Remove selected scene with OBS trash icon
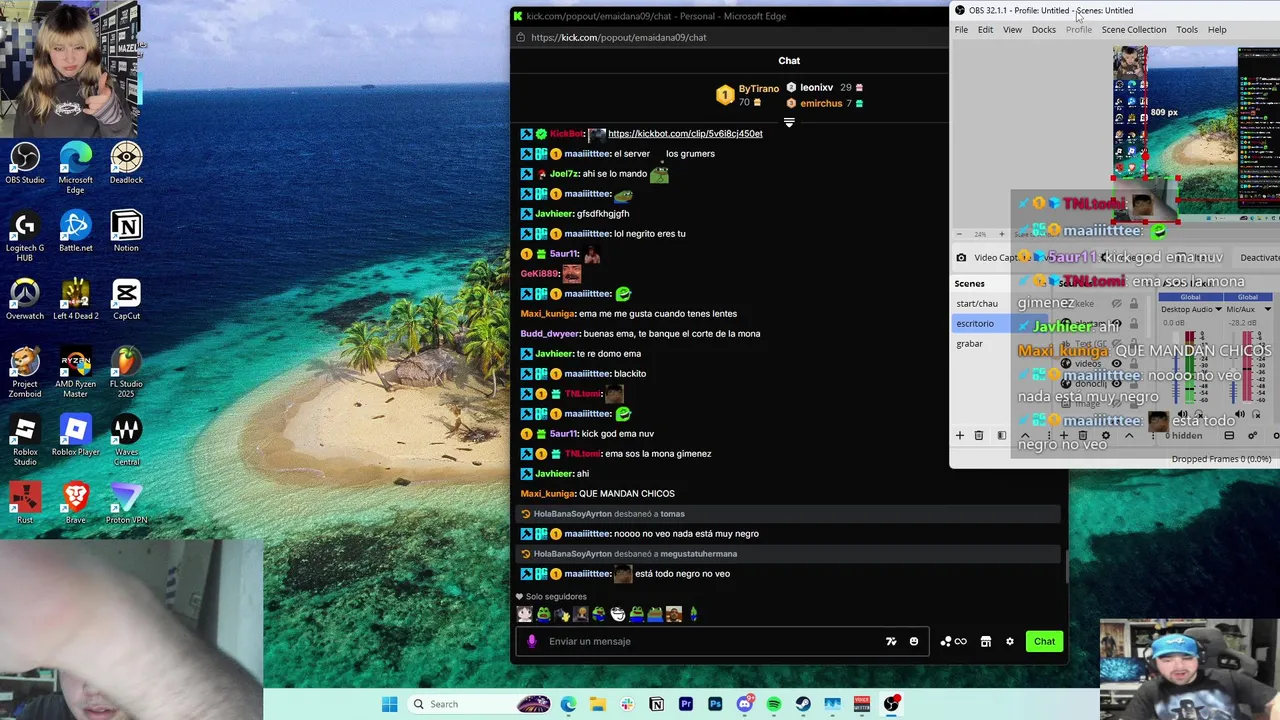This screenshot has height=720, width=1280. pyautogui.click(x=979, y=435)
